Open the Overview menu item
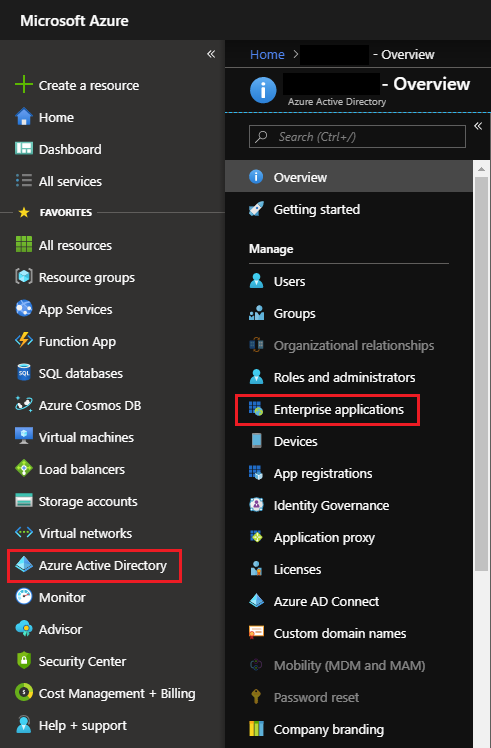This screenshot has width=491, height=748. pos(349,177)
